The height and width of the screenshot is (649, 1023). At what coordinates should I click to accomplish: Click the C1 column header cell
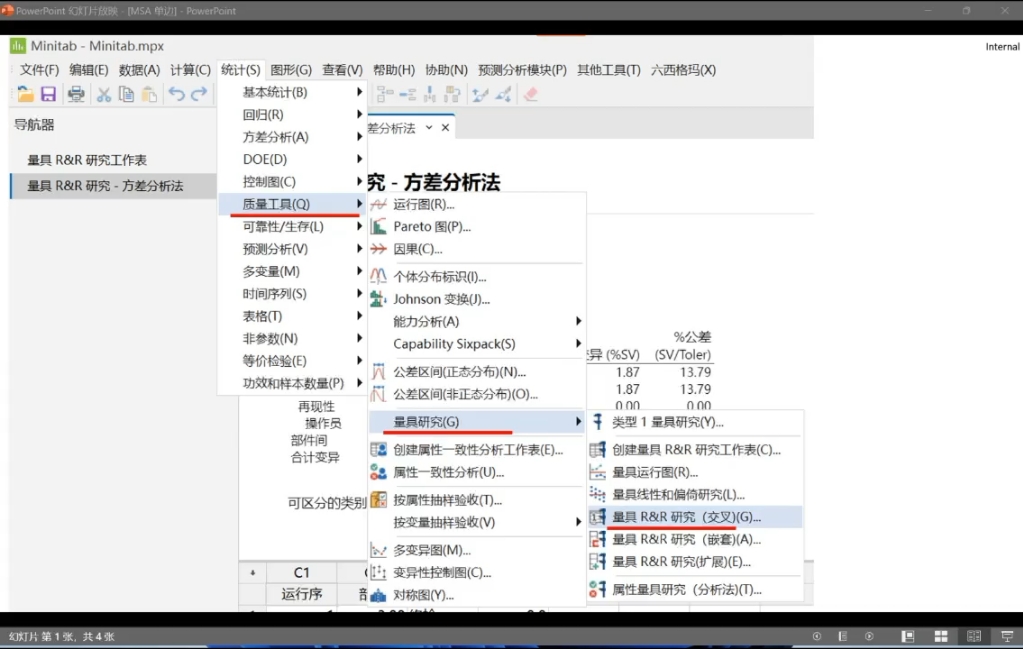pos(302,571)
